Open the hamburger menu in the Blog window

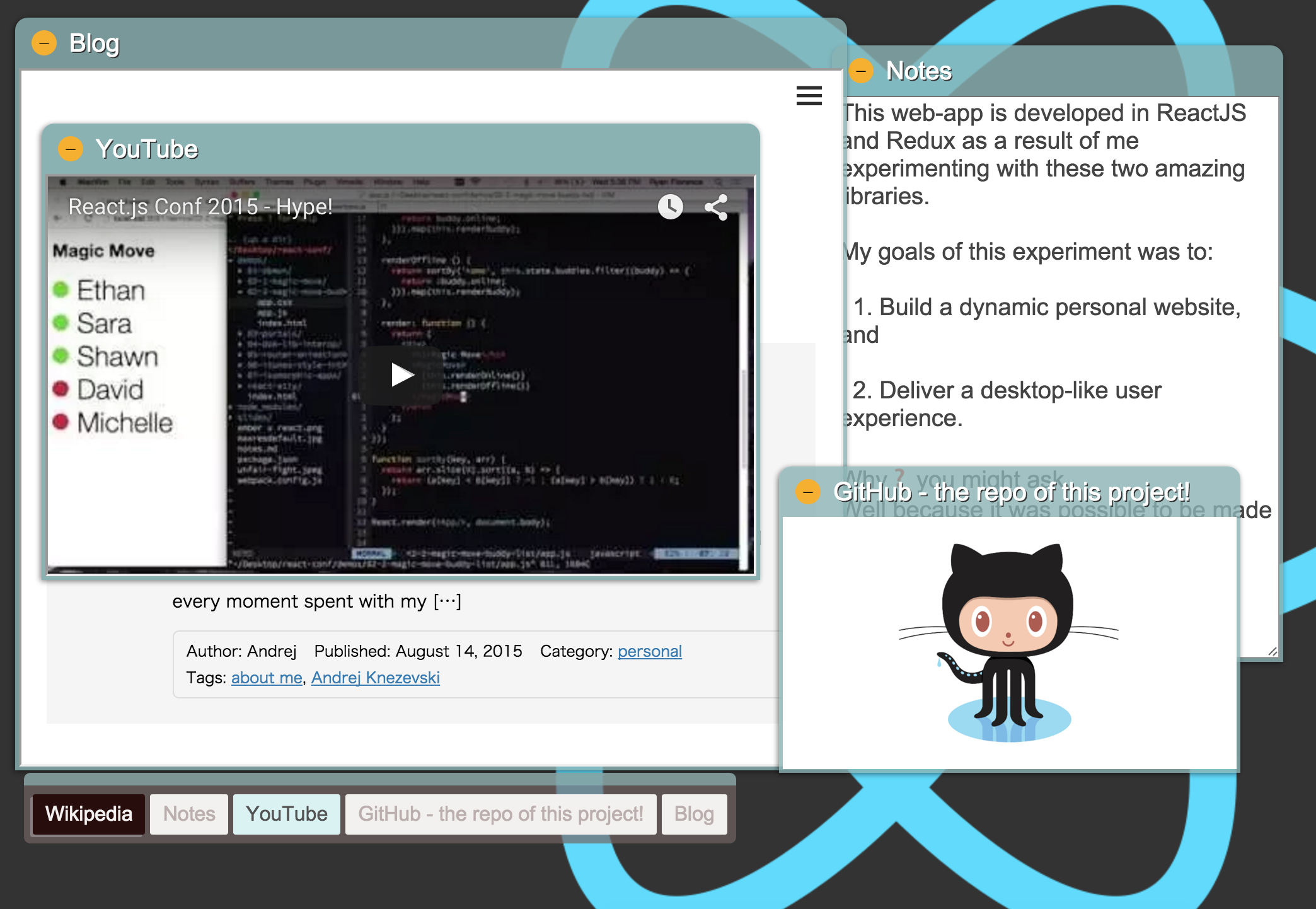[x=809, y=96]
